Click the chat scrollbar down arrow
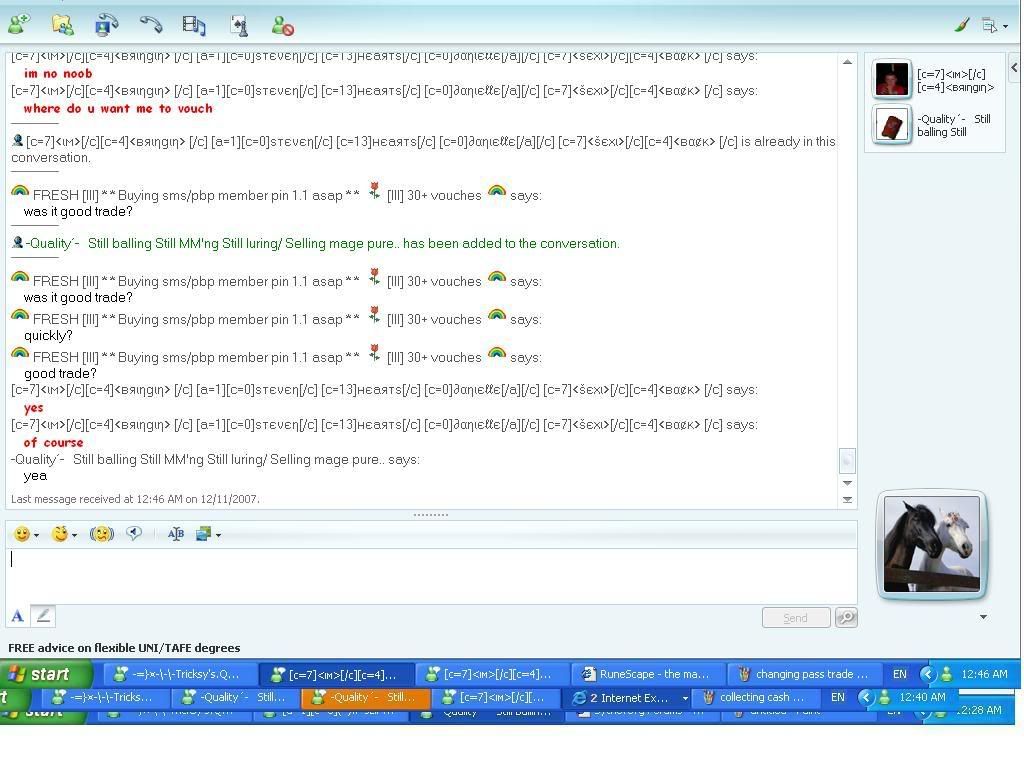This screenshot has width=1024, height=768. coord(847,483)
